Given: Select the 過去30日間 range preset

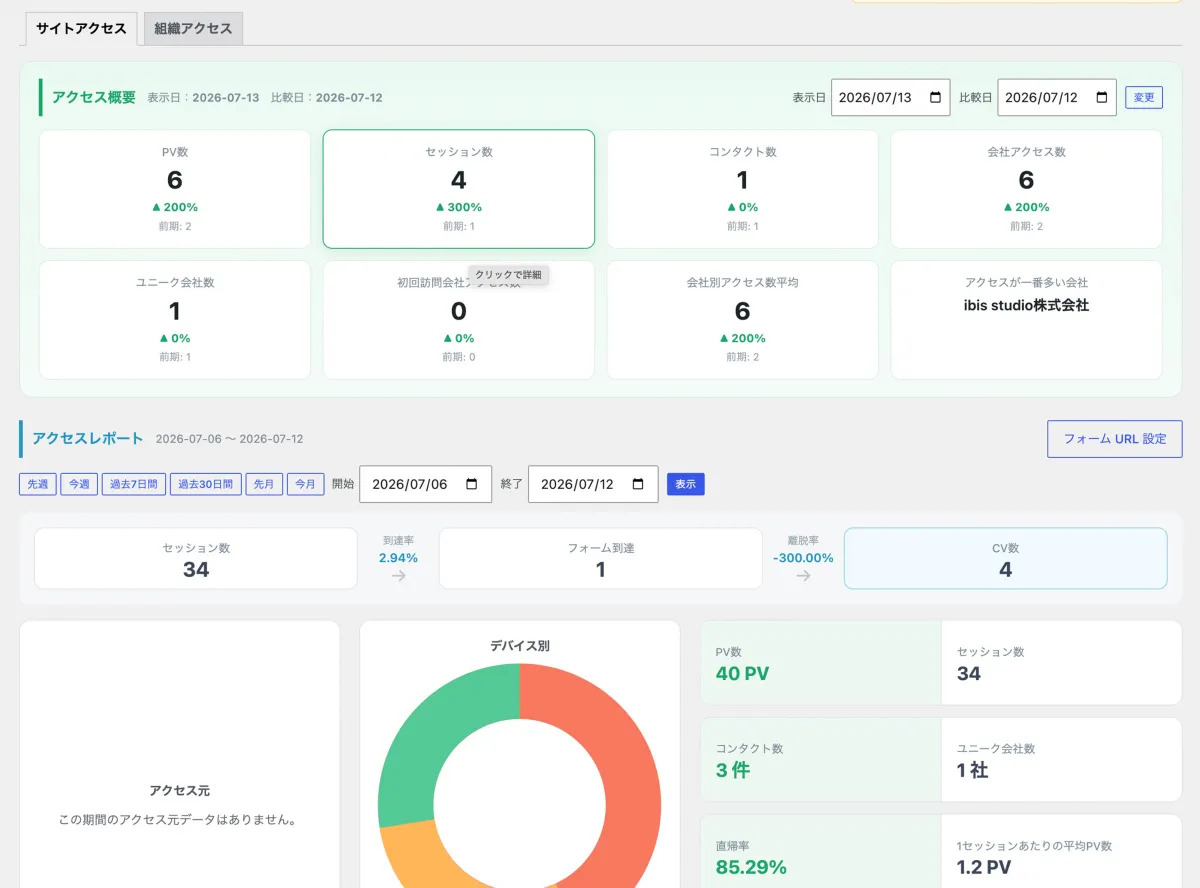Looking at the screenshot, I should click(x=205, y=484).
